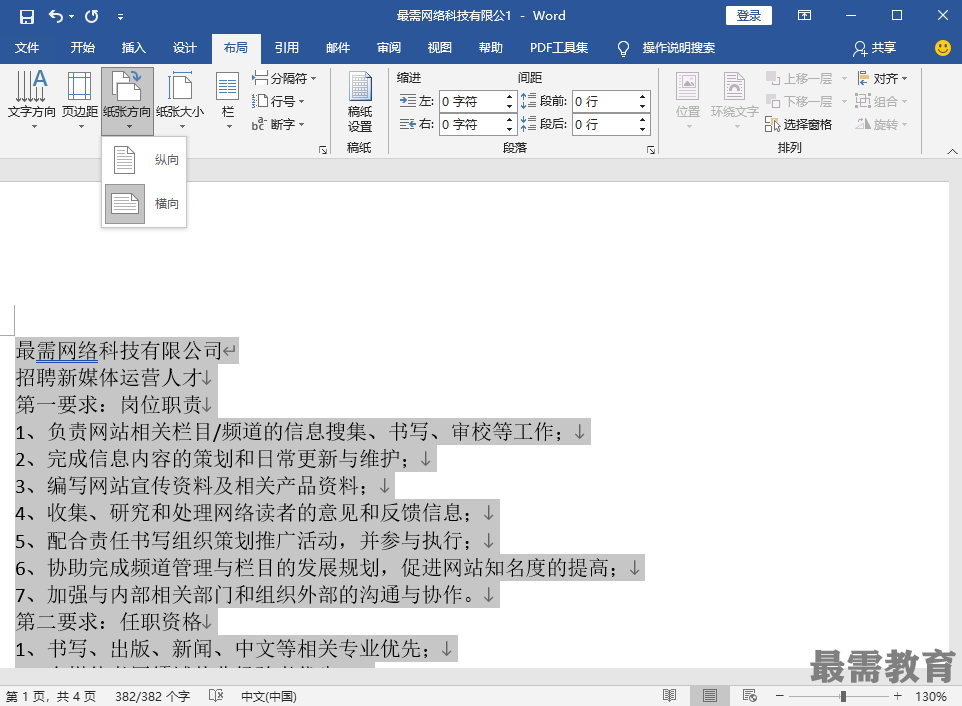Viewport: 962px width, 706px height.
Task: Click the left indent 左 value field
Action: point(471,101)
